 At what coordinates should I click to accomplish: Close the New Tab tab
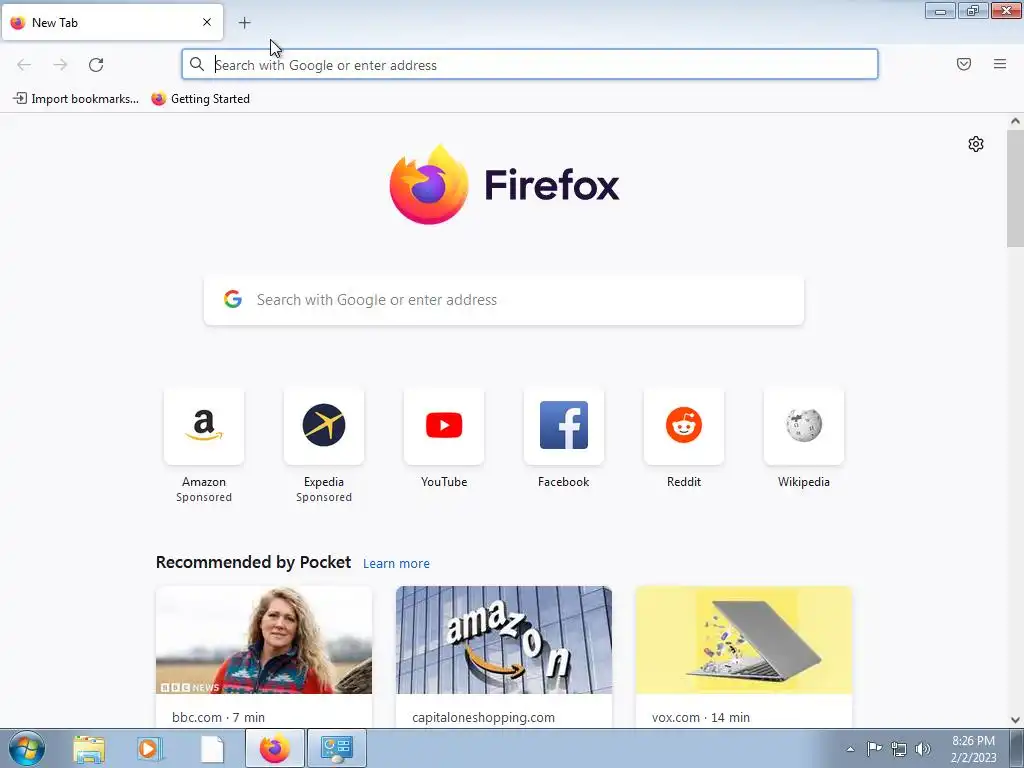coord(207,22)
